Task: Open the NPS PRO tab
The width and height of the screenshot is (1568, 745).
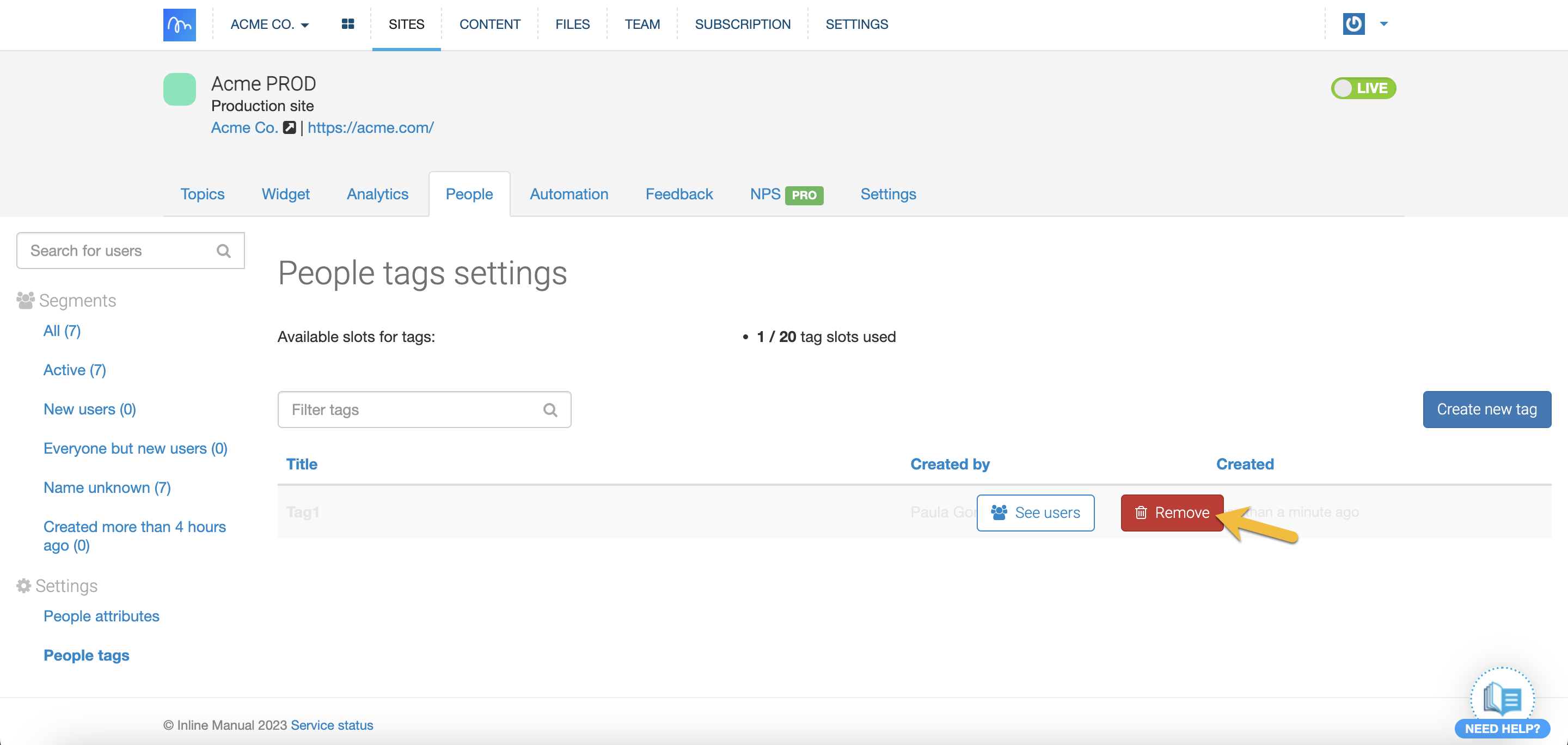Action: tap(786, 194)
